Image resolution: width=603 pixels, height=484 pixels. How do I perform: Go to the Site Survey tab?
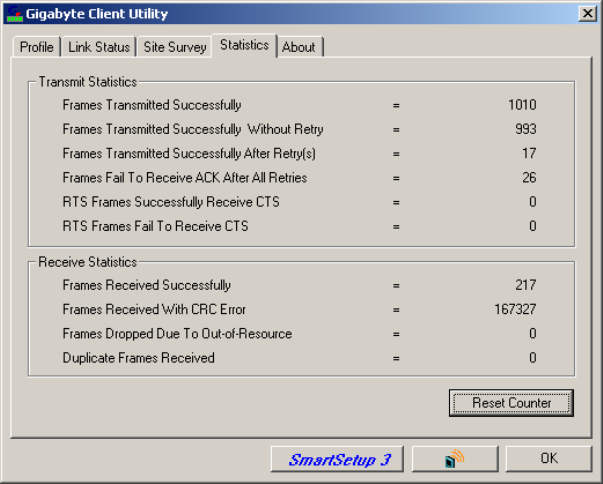coord(175,47)
